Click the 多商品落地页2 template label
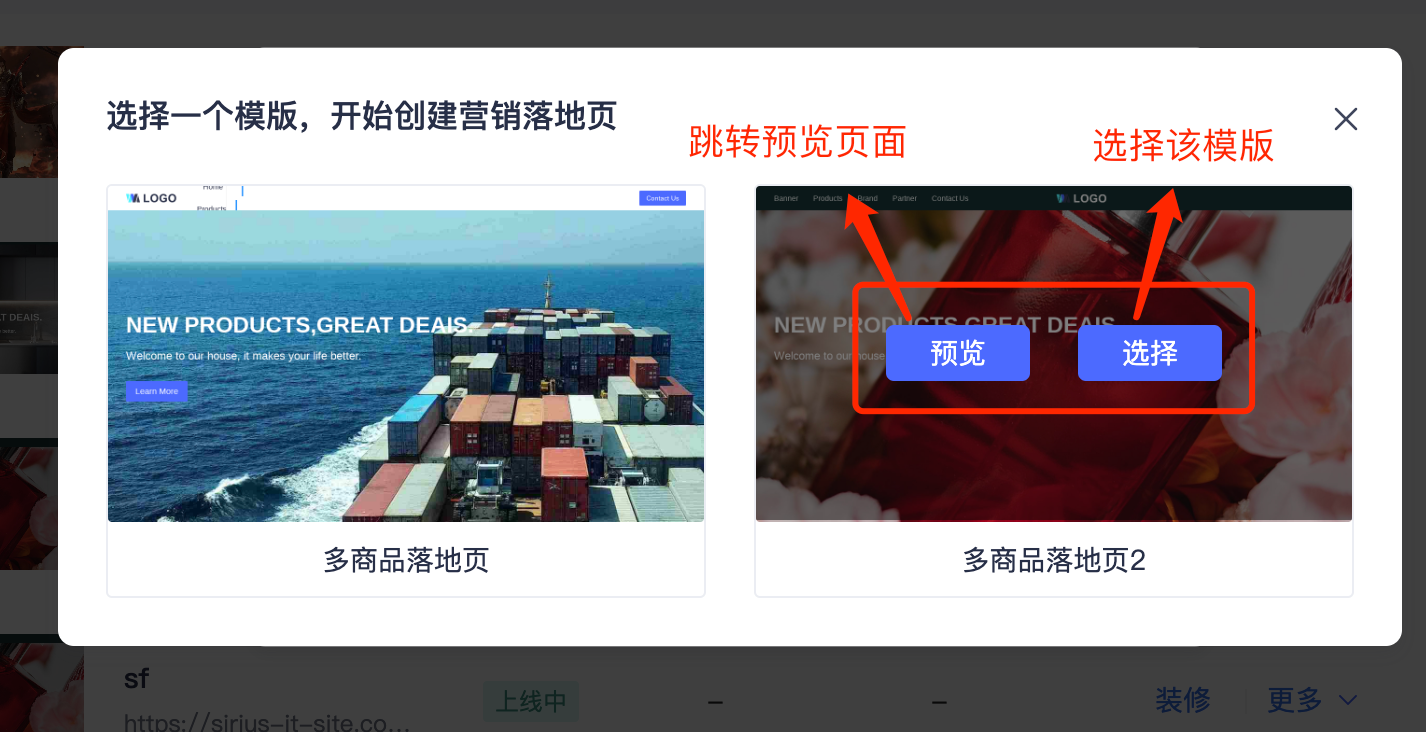Image resolution: width=1426 pixels, height=732 pixels. (1054, 560)
